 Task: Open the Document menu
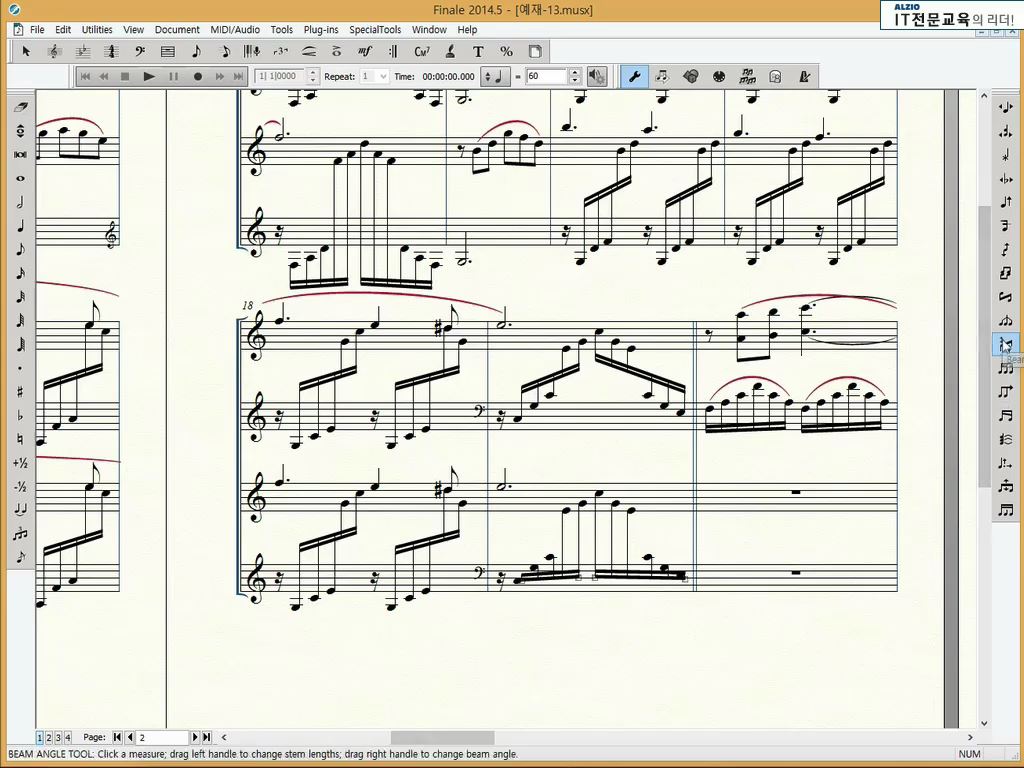[177, 29]
